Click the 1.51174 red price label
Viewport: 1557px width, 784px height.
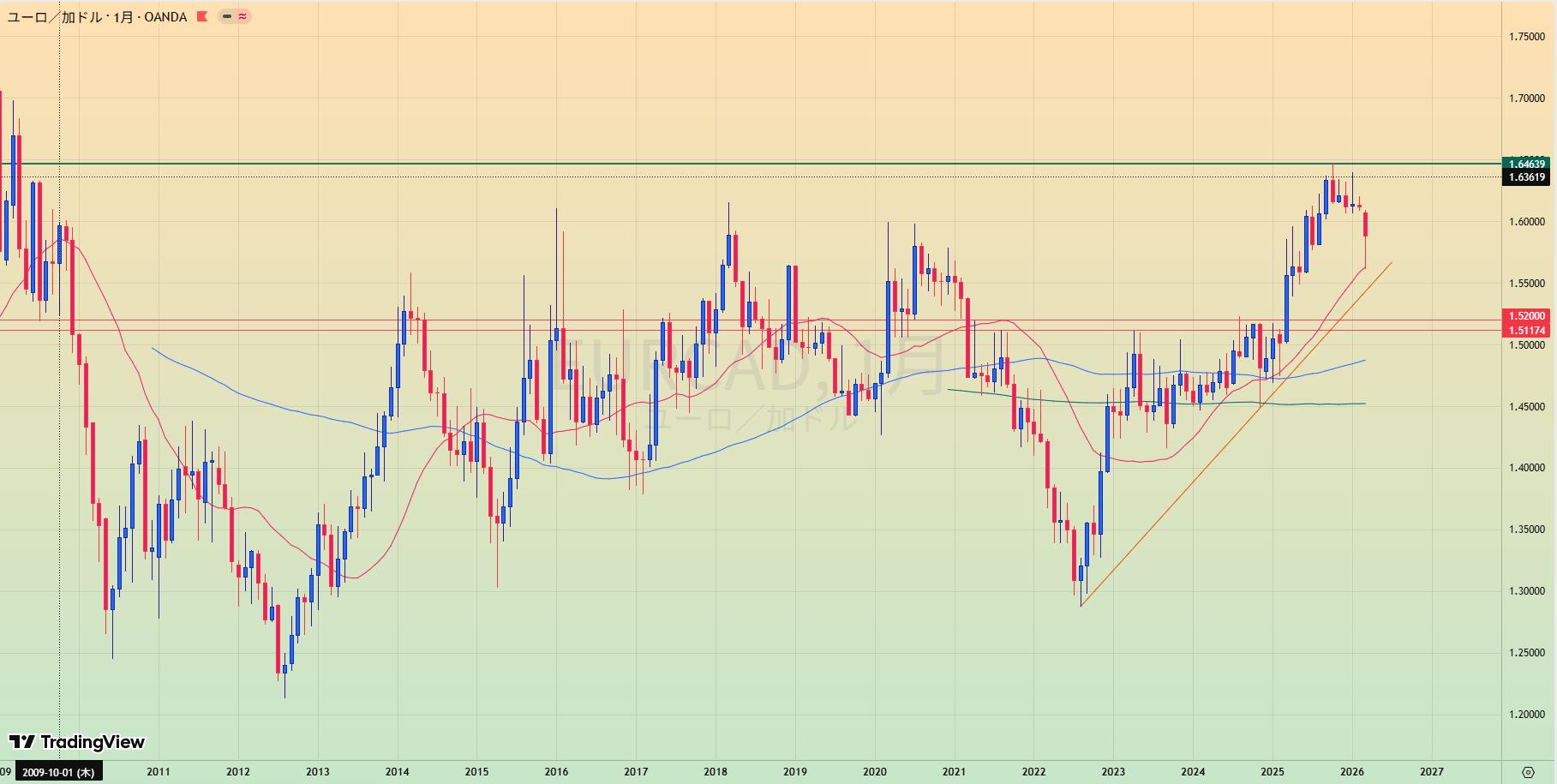(x=1527, y=330)
